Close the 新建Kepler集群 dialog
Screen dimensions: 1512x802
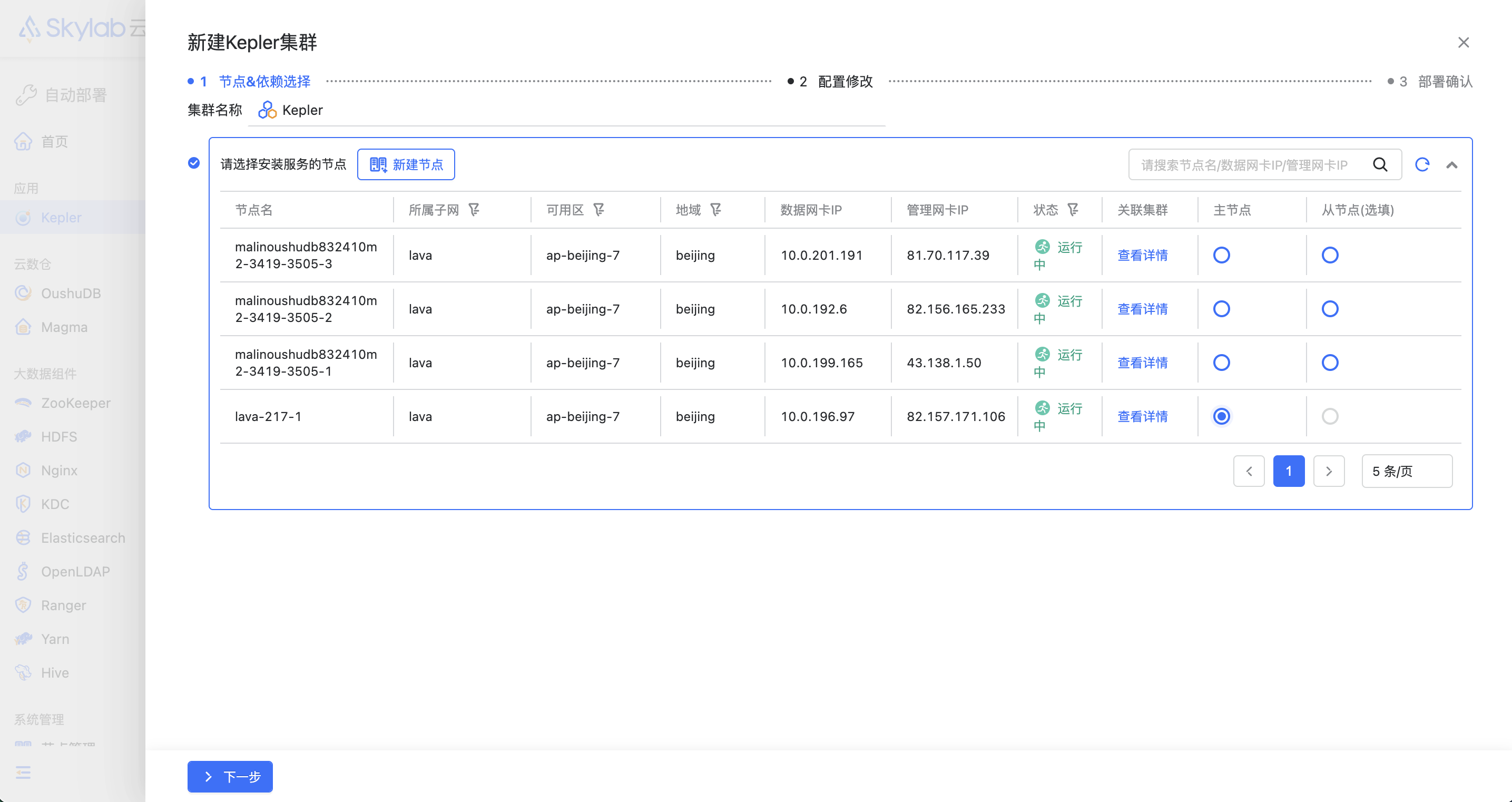pyautogui.click(x=1464, y=42)
